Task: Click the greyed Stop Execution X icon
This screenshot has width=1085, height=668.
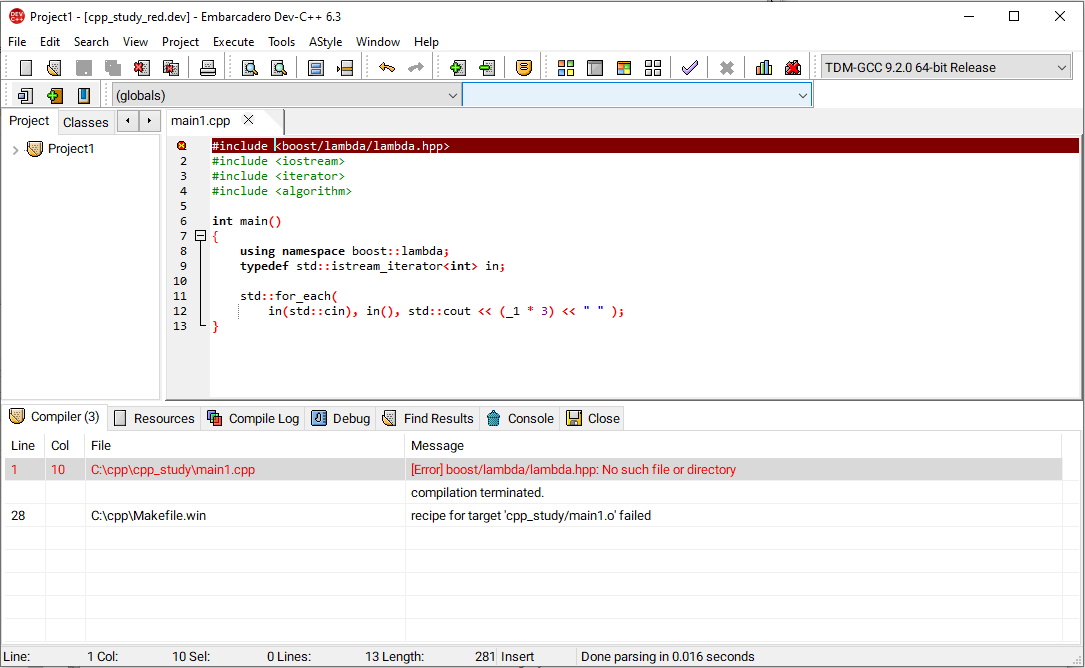Action: (727, 68)
